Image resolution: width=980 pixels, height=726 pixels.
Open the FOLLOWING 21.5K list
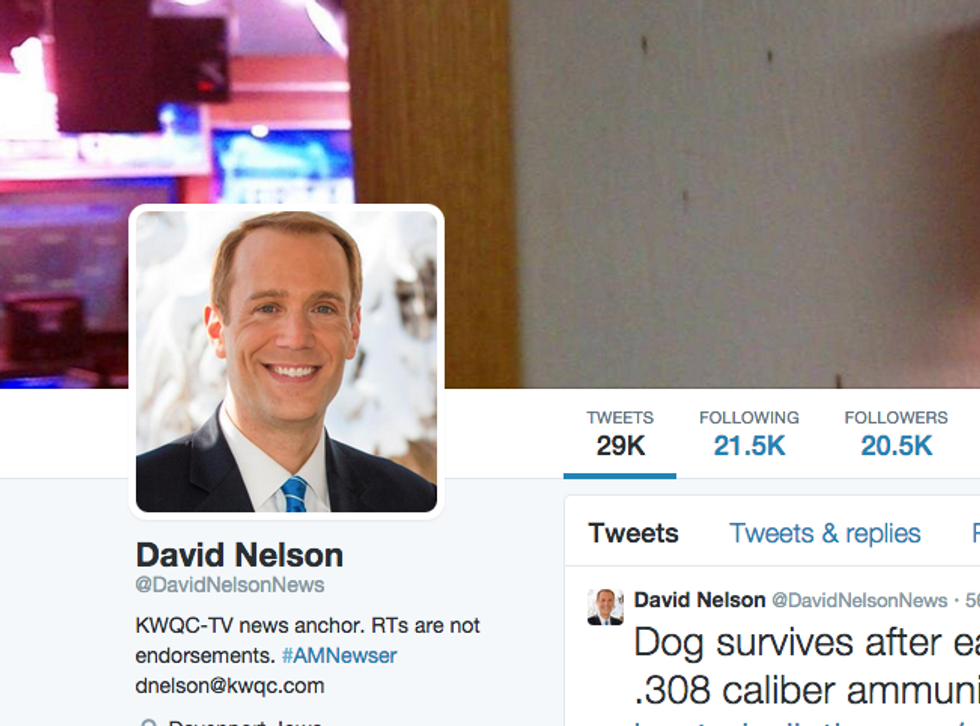749,435
